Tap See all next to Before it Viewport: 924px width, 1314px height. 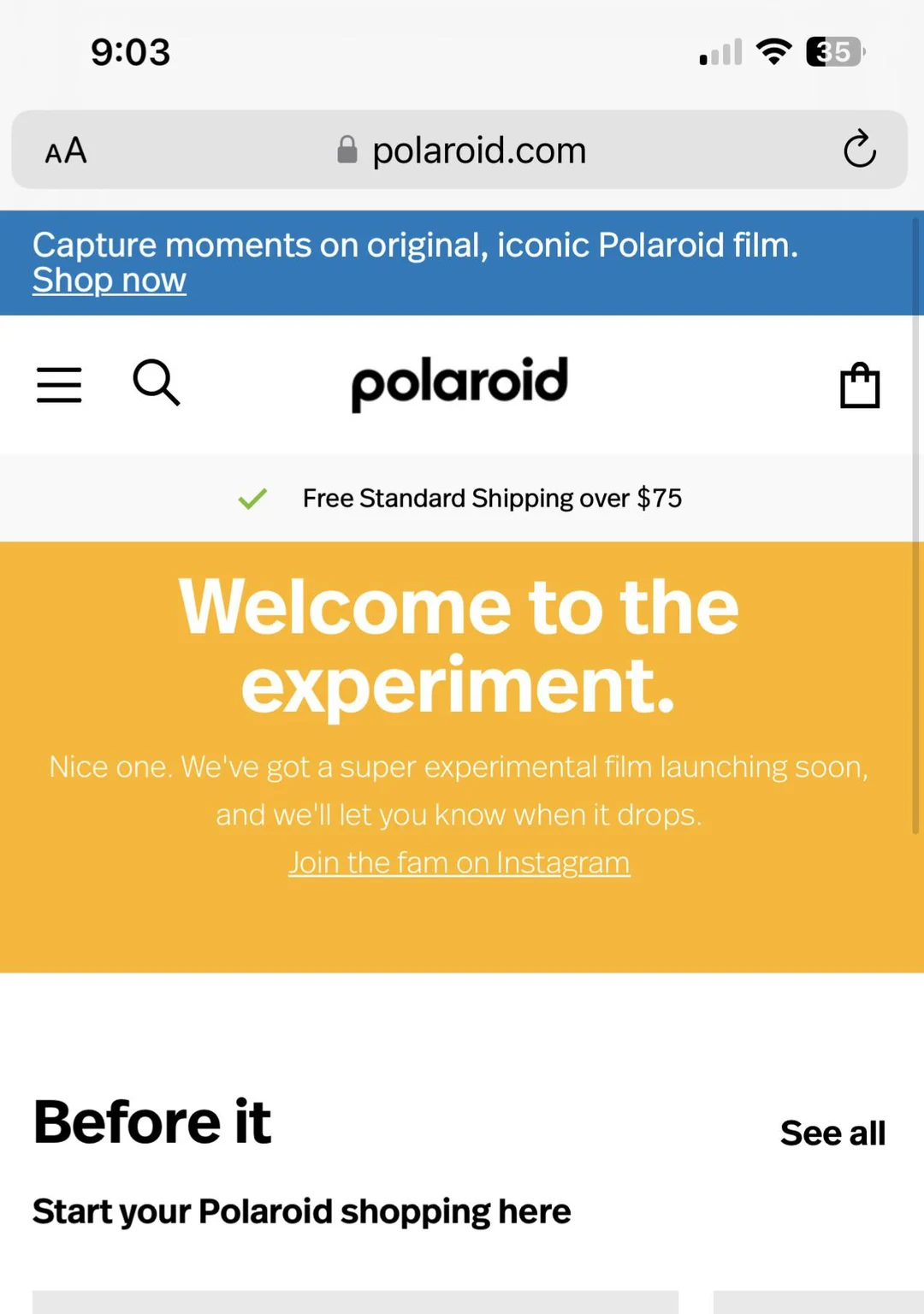click(x=832, y=1132)
